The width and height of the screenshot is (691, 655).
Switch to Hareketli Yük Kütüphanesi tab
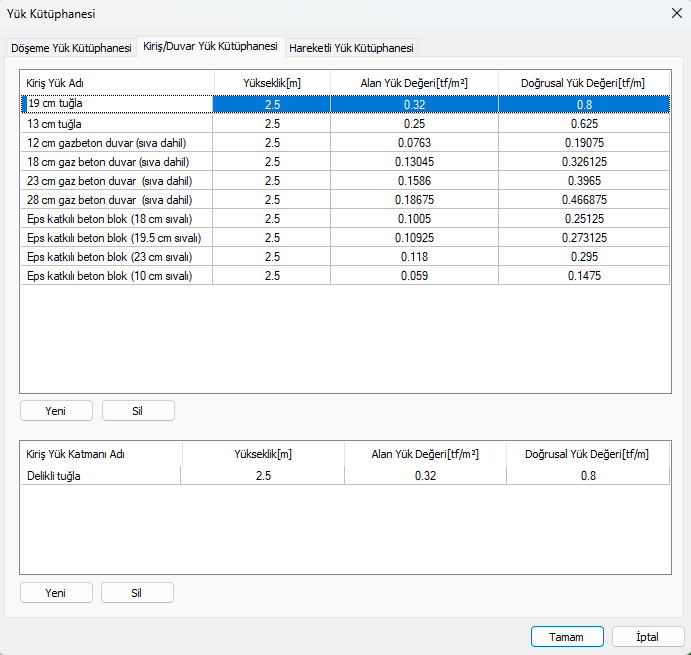pos(351,48)
